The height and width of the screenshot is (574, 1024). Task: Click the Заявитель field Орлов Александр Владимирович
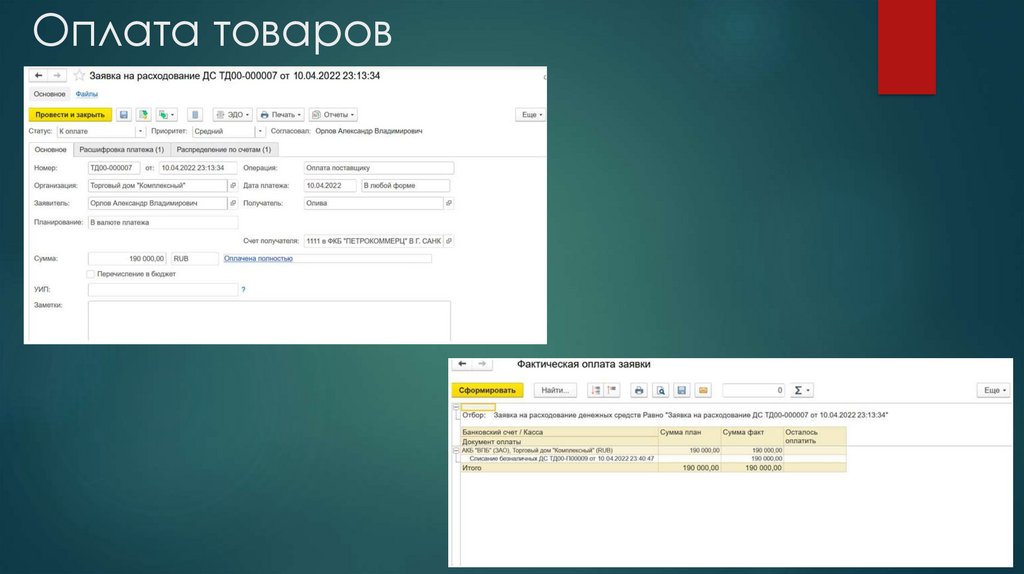pyautogui.click(x=157, y=203)
